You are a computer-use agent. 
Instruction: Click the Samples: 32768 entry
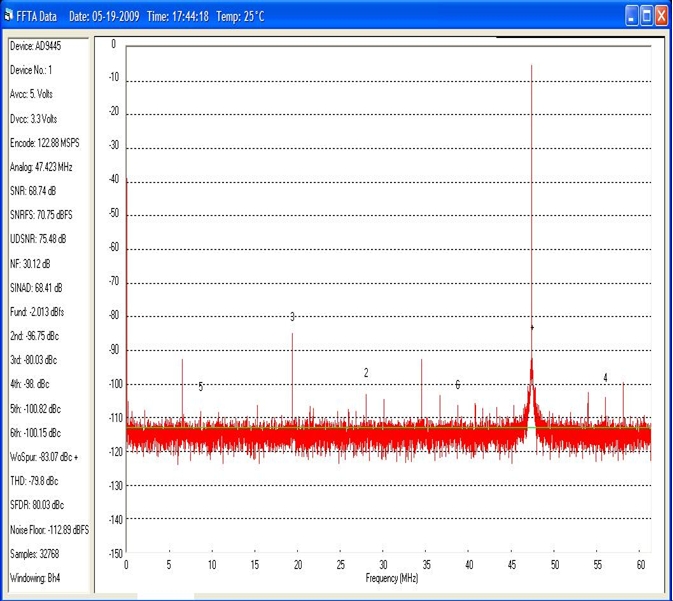tap(36, 553)
